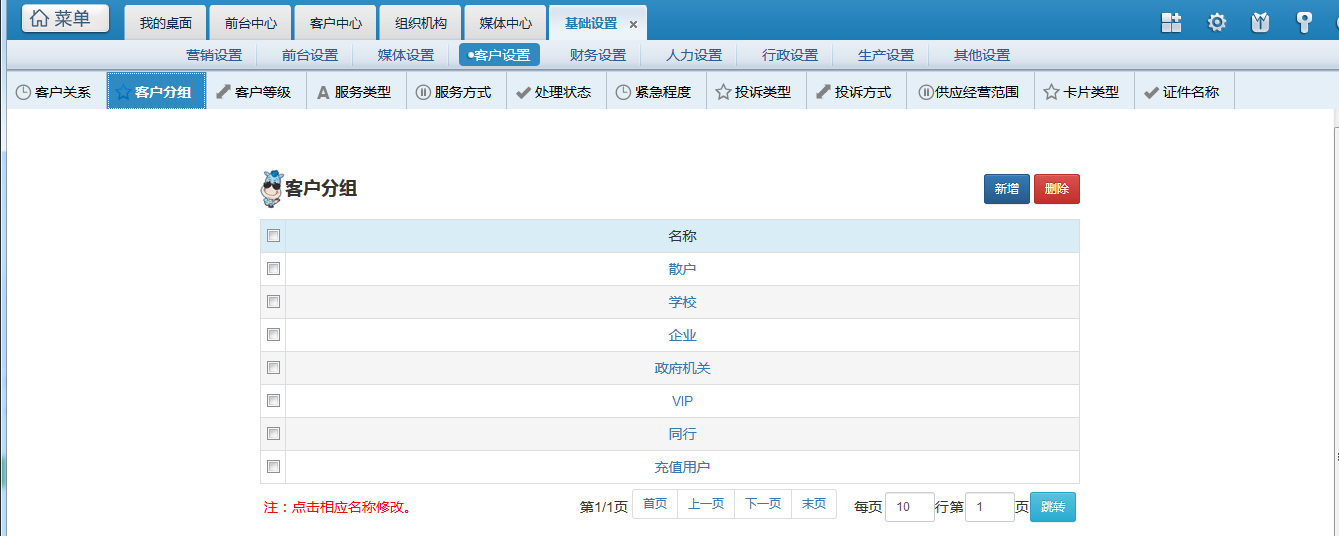
Task: Open the 营销设置 submenu
Action: [x=214, y=55]
